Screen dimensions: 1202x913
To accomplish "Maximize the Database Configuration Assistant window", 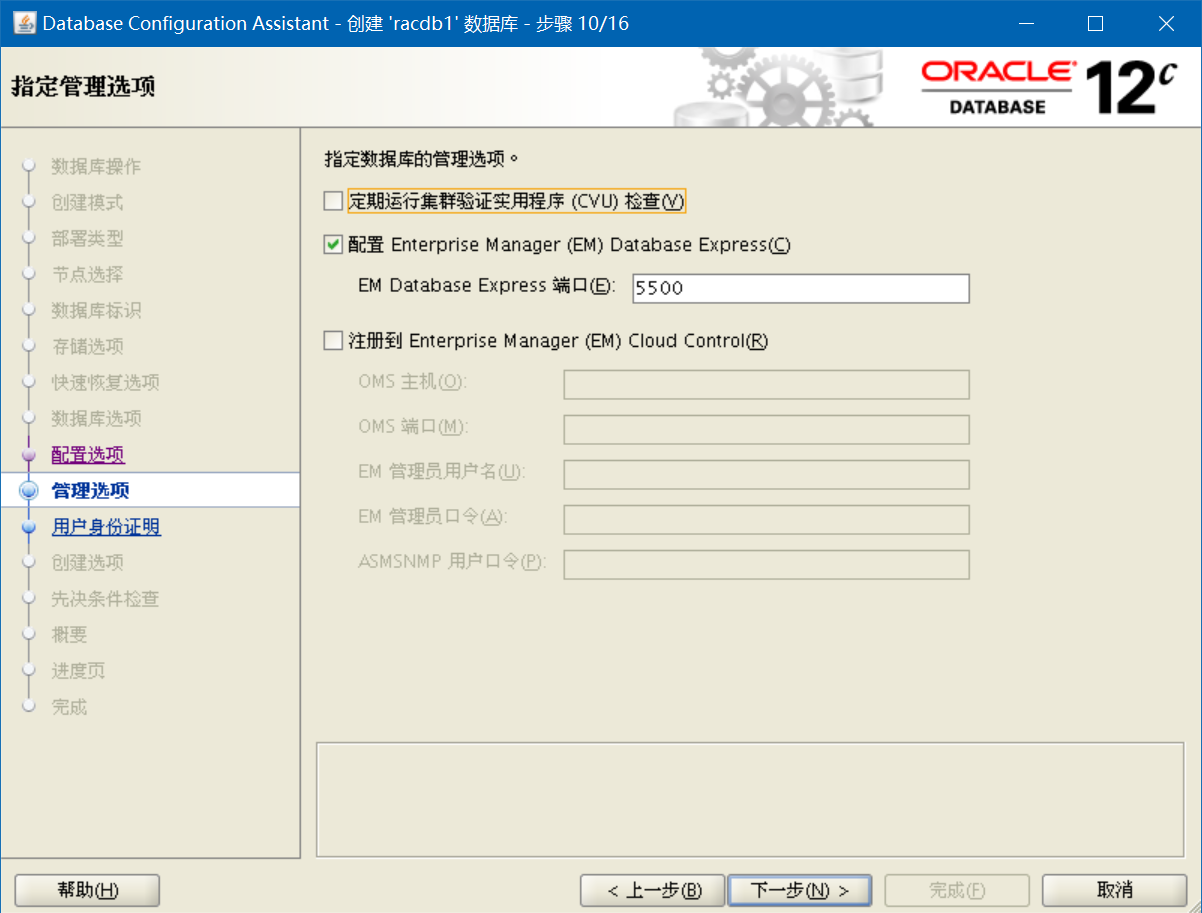I will 1095,23.
